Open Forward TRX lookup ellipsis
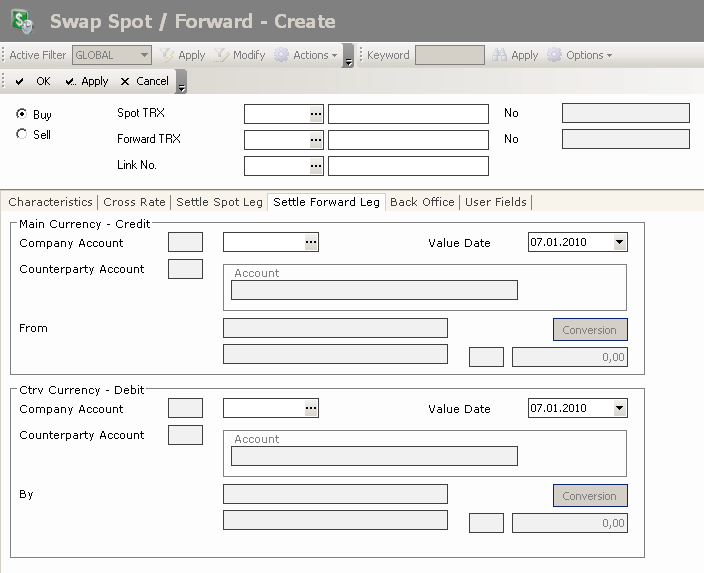 pyautogui.click(x=316, y=140)
